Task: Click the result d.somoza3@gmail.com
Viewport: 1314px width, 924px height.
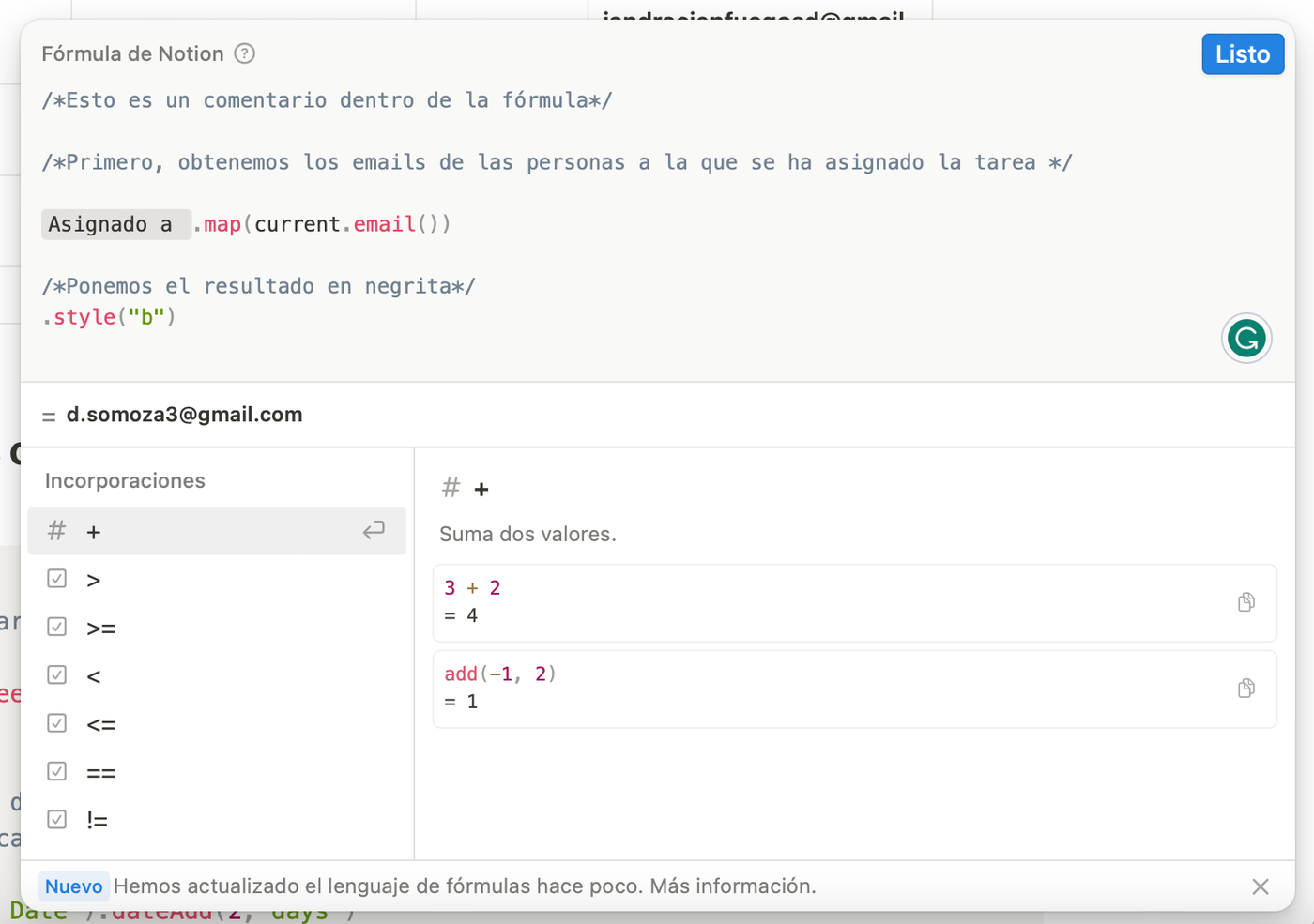Action: click(x=184, y=415)
